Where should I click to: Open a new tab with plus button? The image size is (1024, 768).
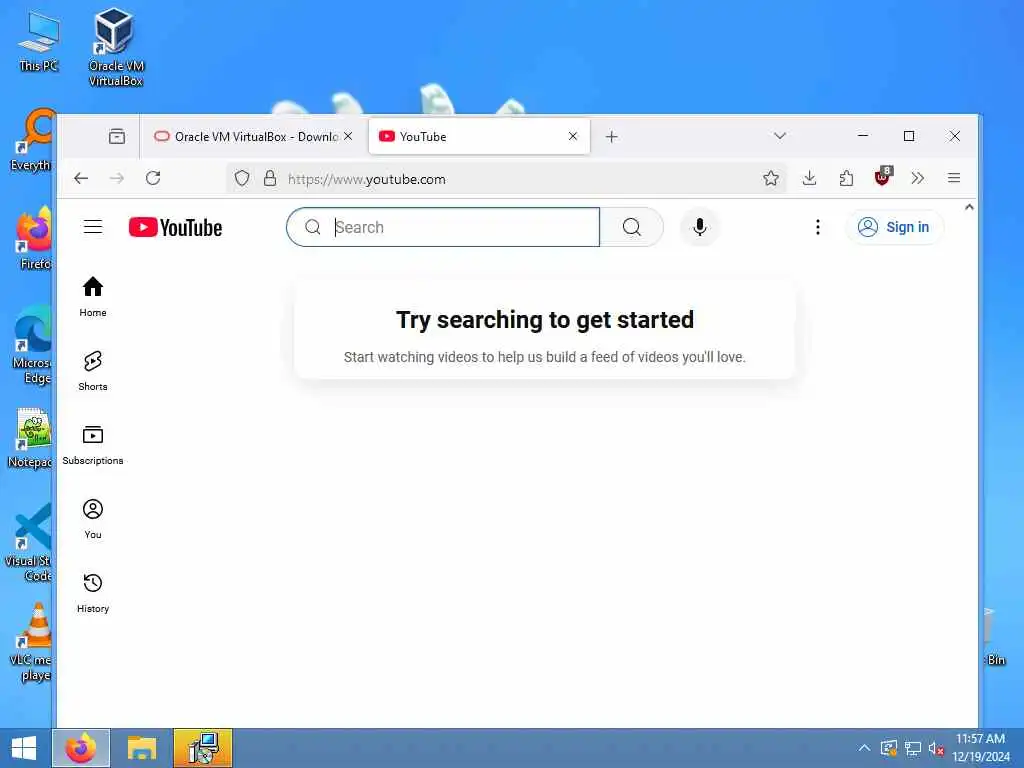(611, 136)
